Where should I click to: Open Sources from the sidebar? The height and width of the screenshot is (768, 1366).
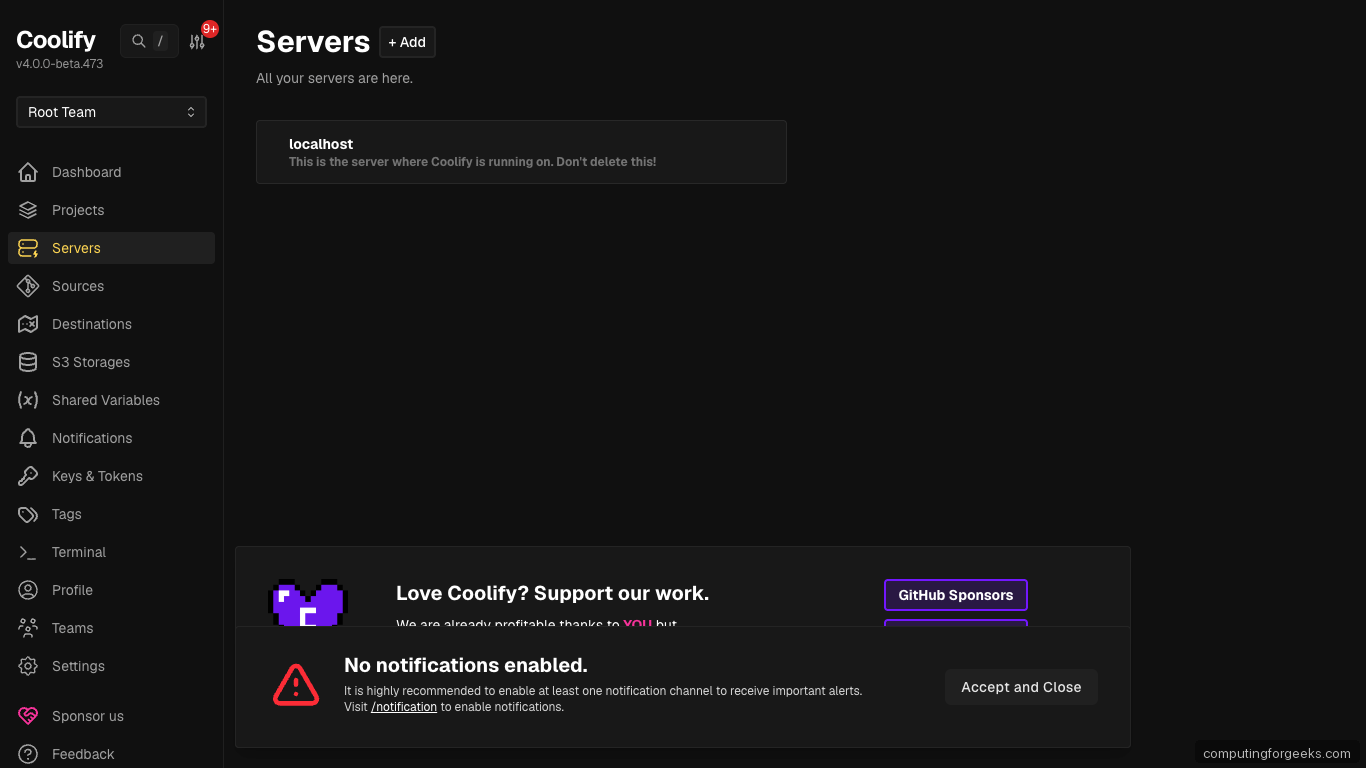point(77,286)
